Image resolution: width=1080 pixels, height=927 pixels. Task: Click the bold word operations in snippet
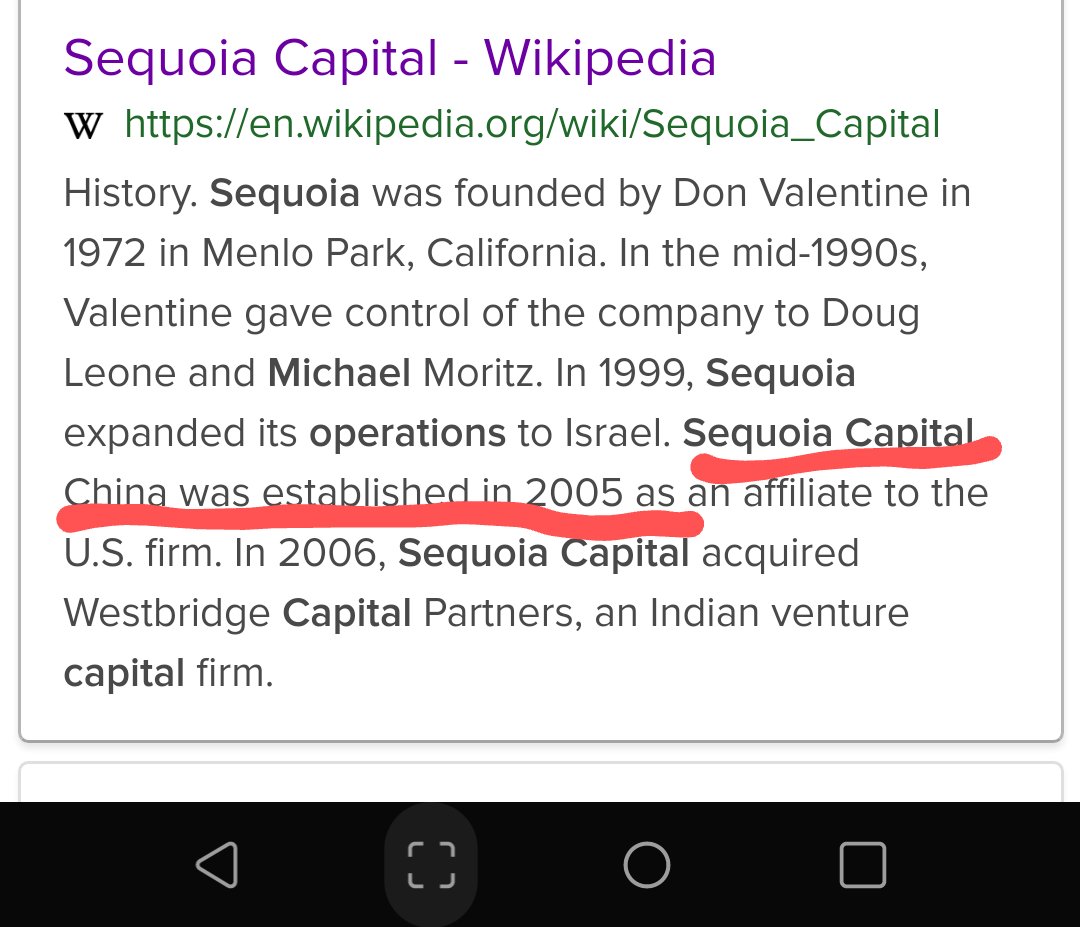coord(407,433)
